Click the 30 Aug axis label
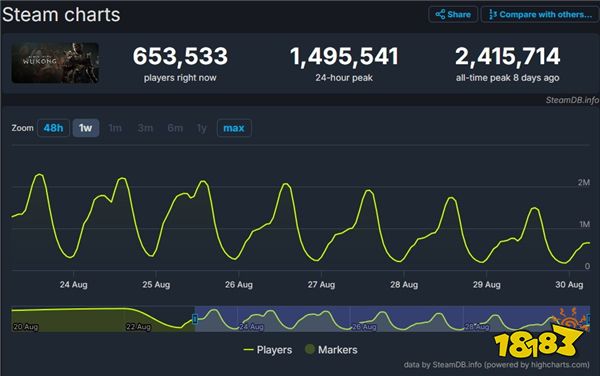The height and width of the screenshot is (376, 600). (x=569, y=285)
